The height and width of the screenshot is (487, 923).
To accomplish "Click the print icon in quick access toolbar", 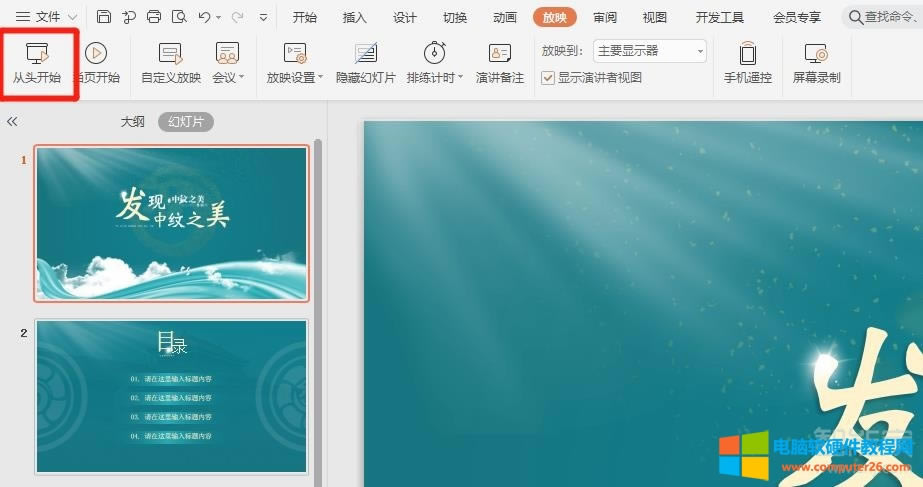I will pyautogui.click(x=154, y=17).
